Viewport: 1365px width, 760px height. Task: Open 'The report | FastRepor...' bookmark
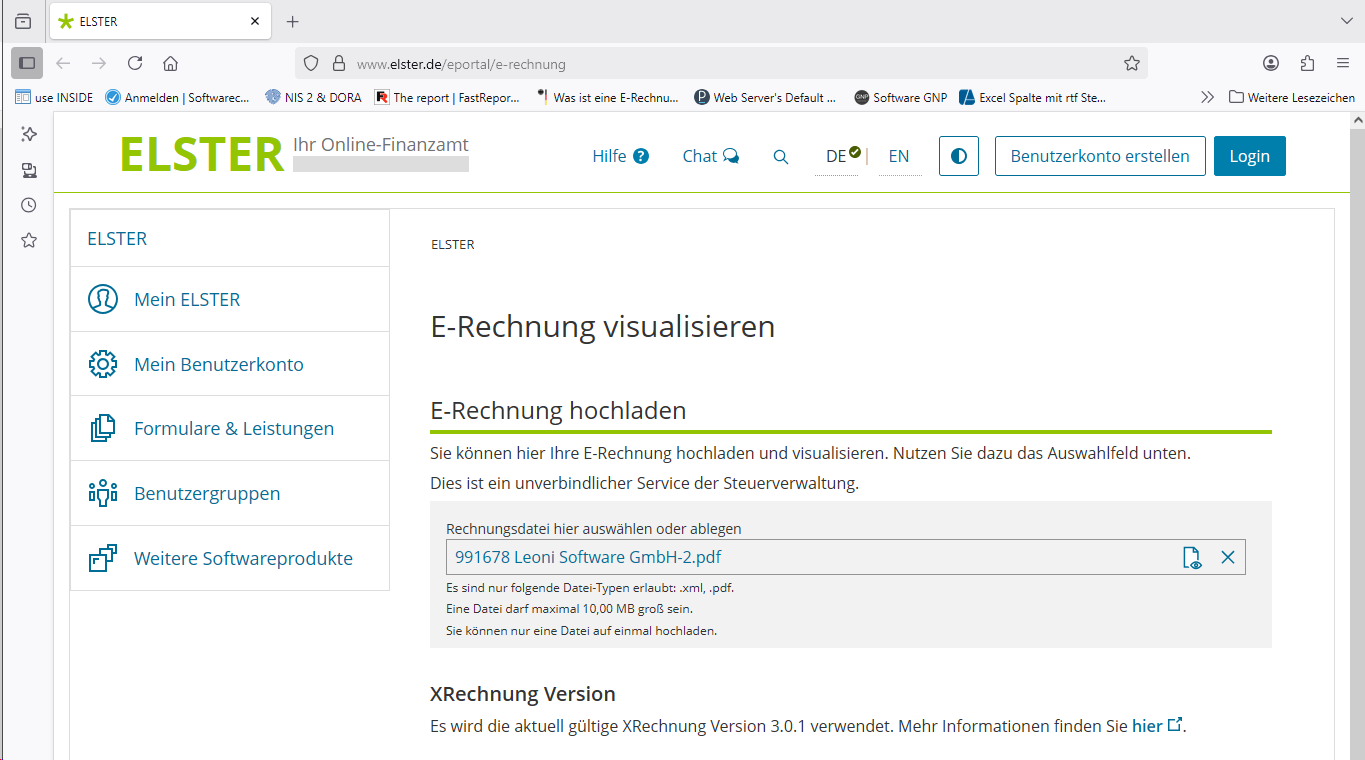pos(447,97)
